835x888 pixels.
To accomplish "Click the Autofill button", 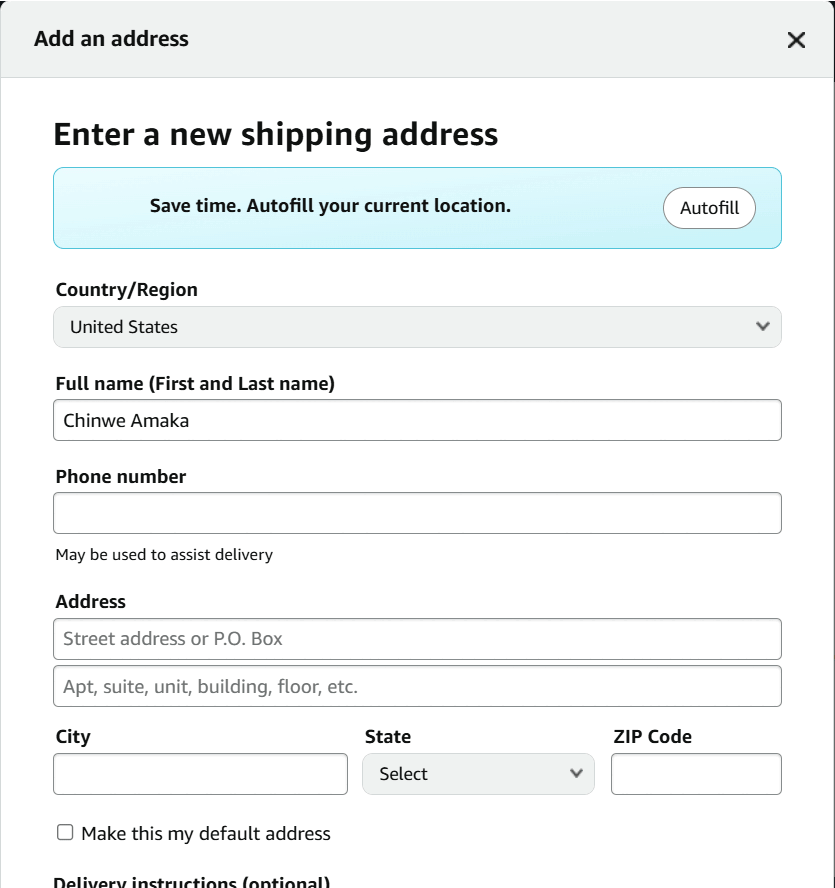I will (x=709, y=208).
